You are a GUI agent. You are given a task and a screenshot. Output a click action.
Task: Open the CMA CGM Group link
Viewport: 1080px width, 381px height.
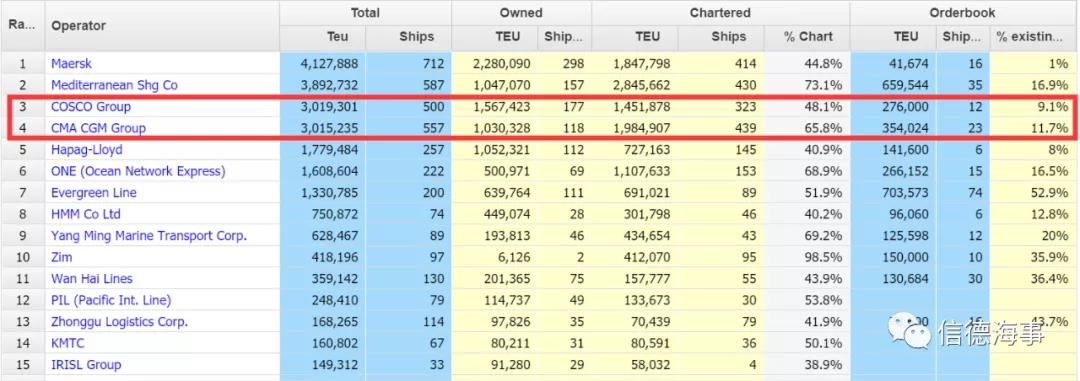(98, 128)
